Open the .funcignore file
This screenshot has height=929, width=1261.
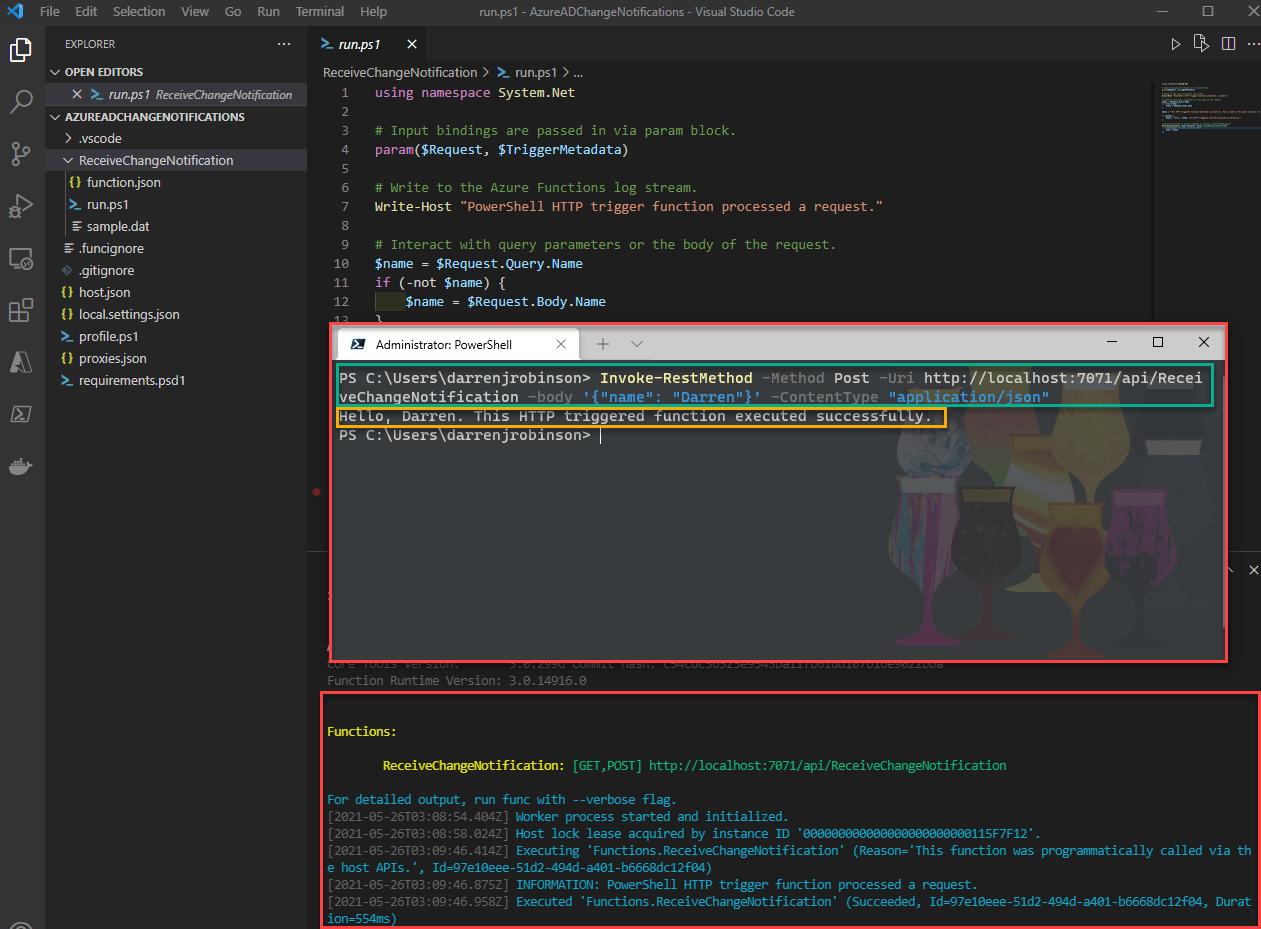[175, 248]
